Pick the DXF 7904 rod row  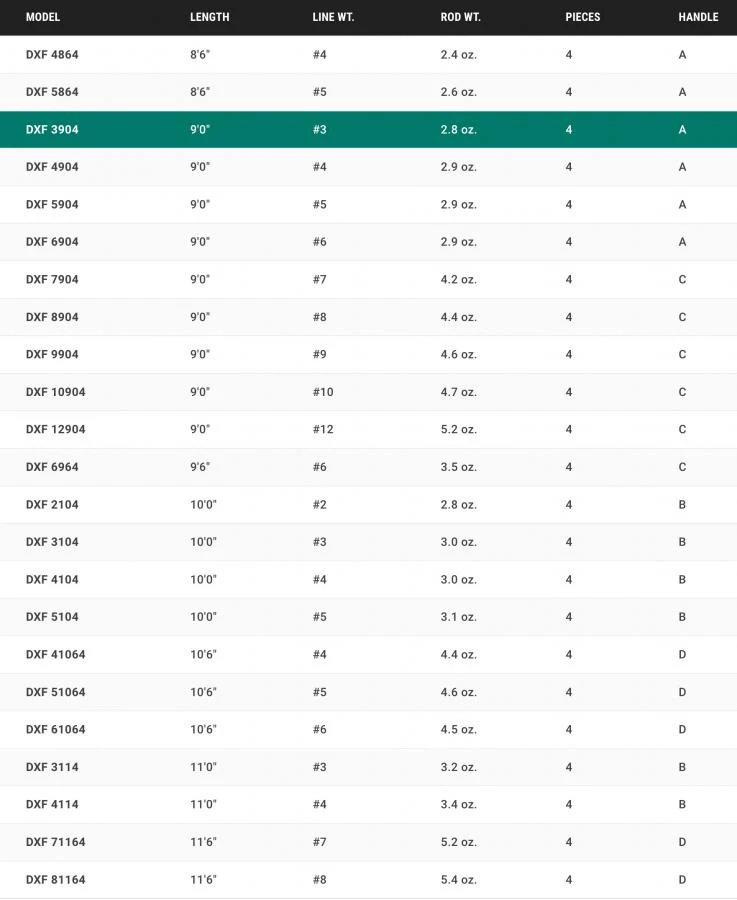[52, 280]
